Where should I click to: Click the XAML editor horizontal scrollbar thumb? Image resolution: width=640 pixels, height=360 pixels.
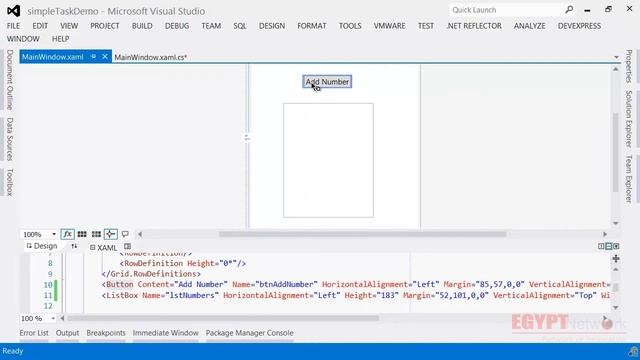tap(223, 318)
